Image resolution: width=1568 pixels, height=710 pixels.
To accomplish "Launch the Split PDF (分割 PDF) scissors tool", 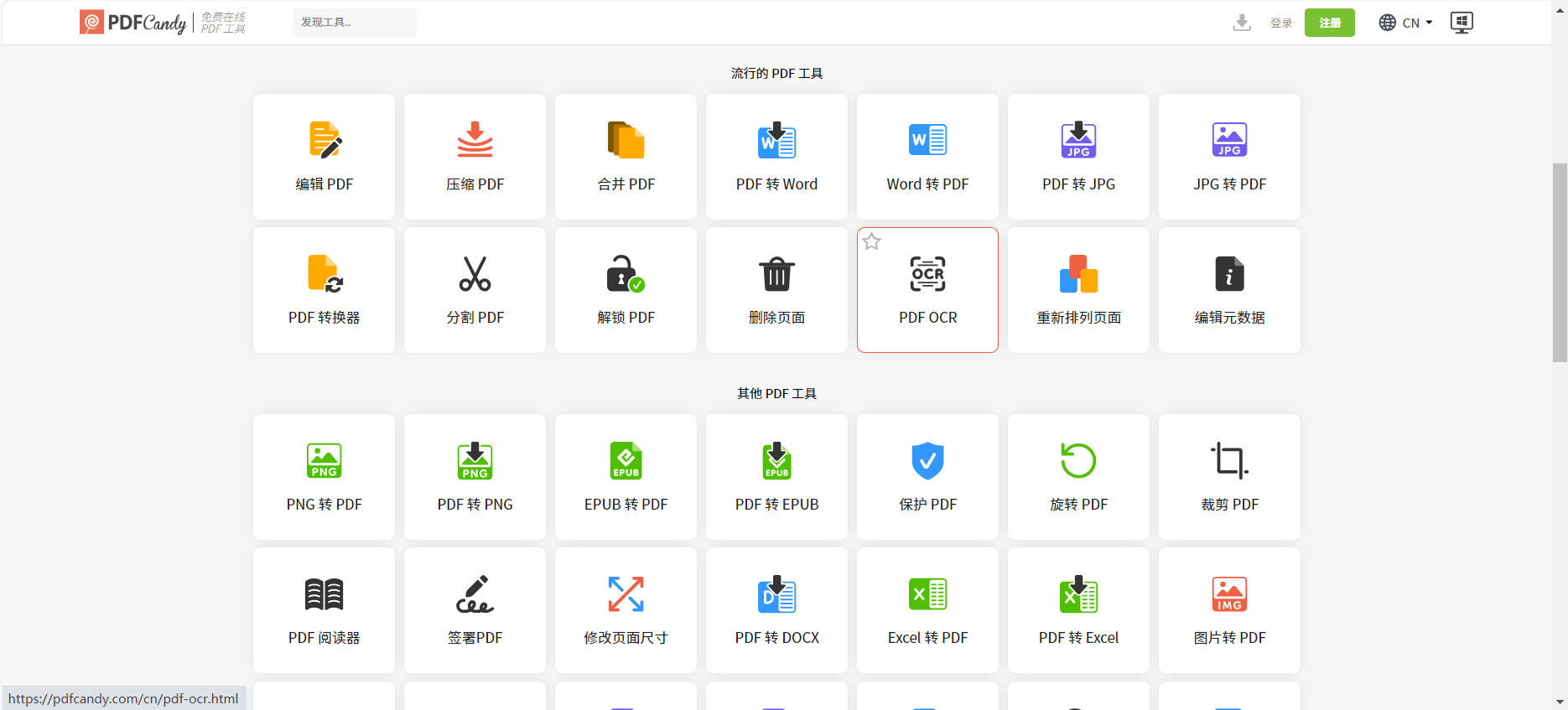I will [475, 275].
